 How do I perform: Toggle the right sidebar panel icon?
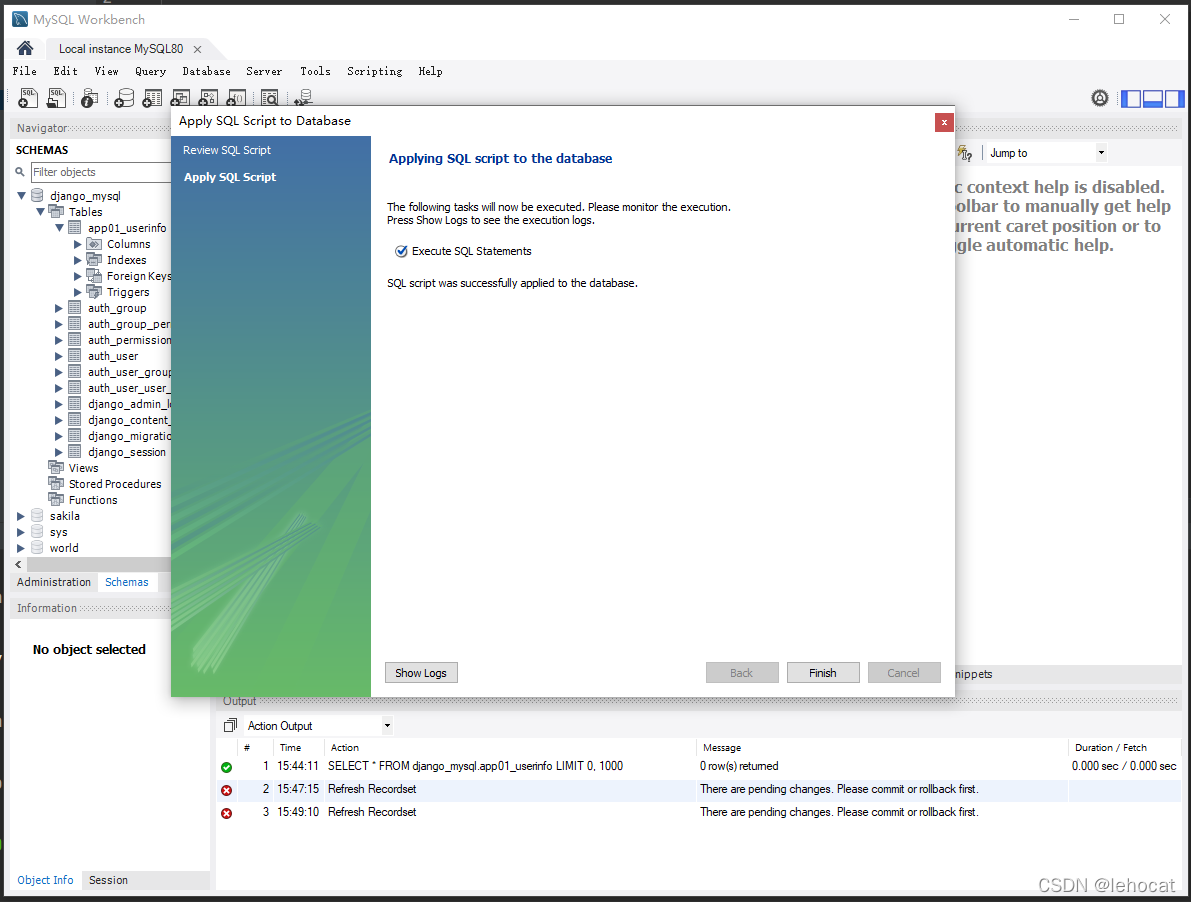pos(1174,98)
